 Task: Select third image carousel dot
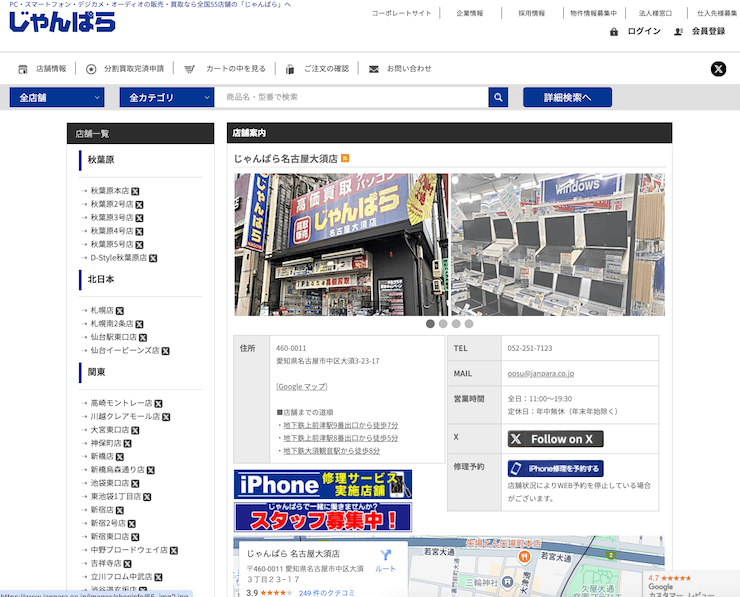[456, 324]
